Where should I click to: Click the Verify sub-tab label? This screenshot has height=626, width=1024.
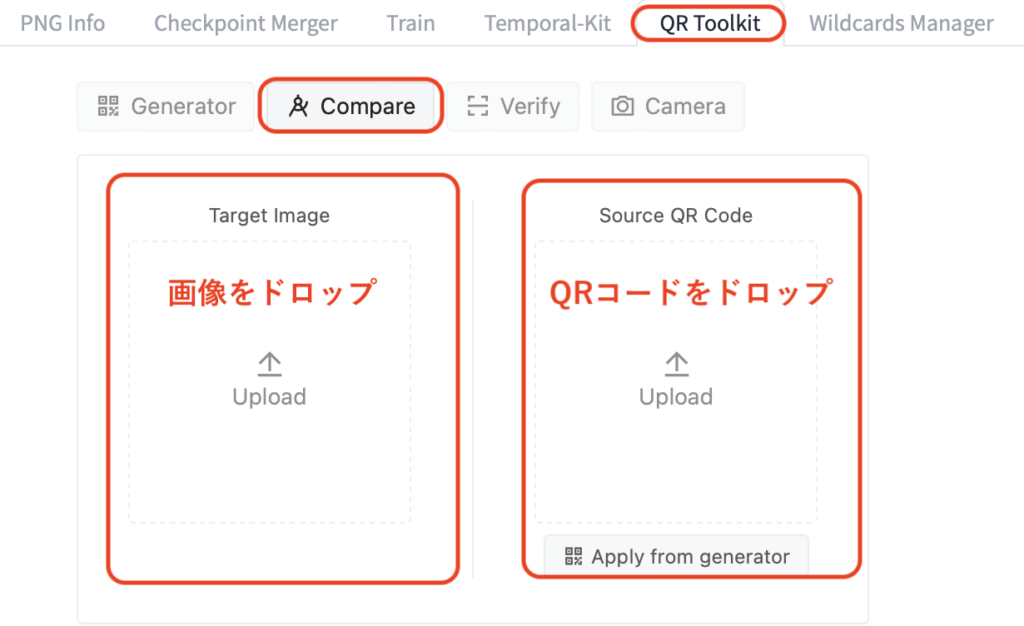tap(530, 106)
